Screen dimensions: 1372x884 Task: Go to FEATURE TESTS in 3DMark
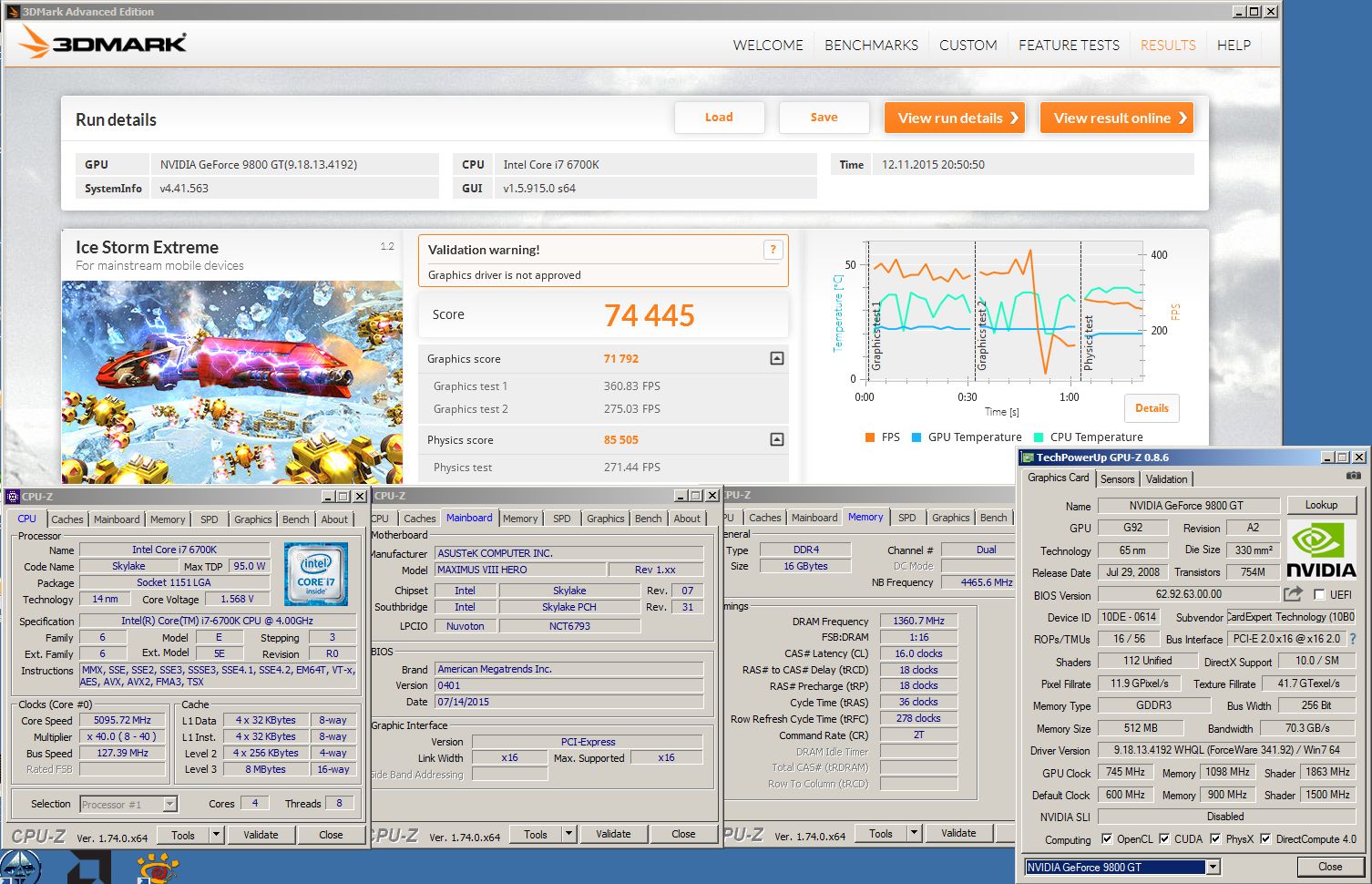coord(1069,45)
